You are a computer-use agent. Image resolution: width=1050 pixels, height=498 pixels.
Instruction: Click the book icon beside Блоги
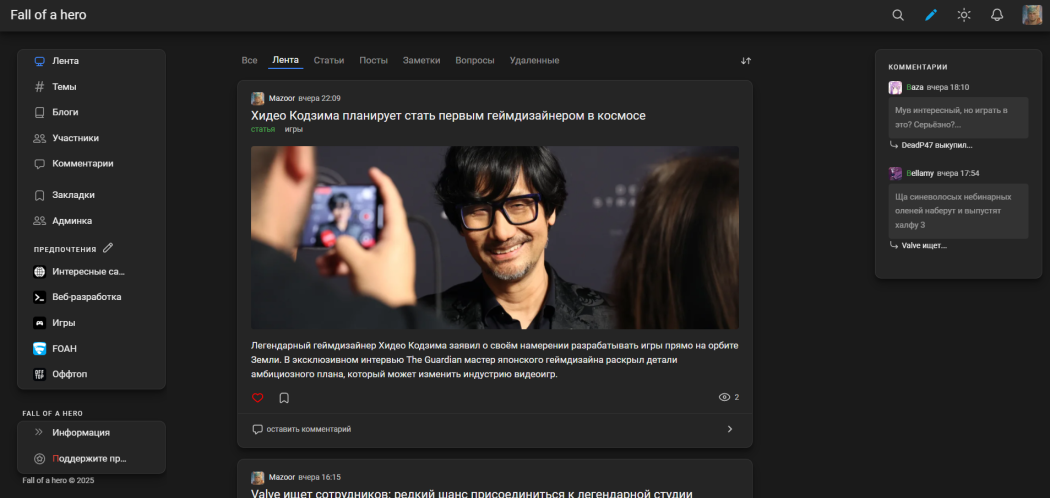tap(40, 112)
